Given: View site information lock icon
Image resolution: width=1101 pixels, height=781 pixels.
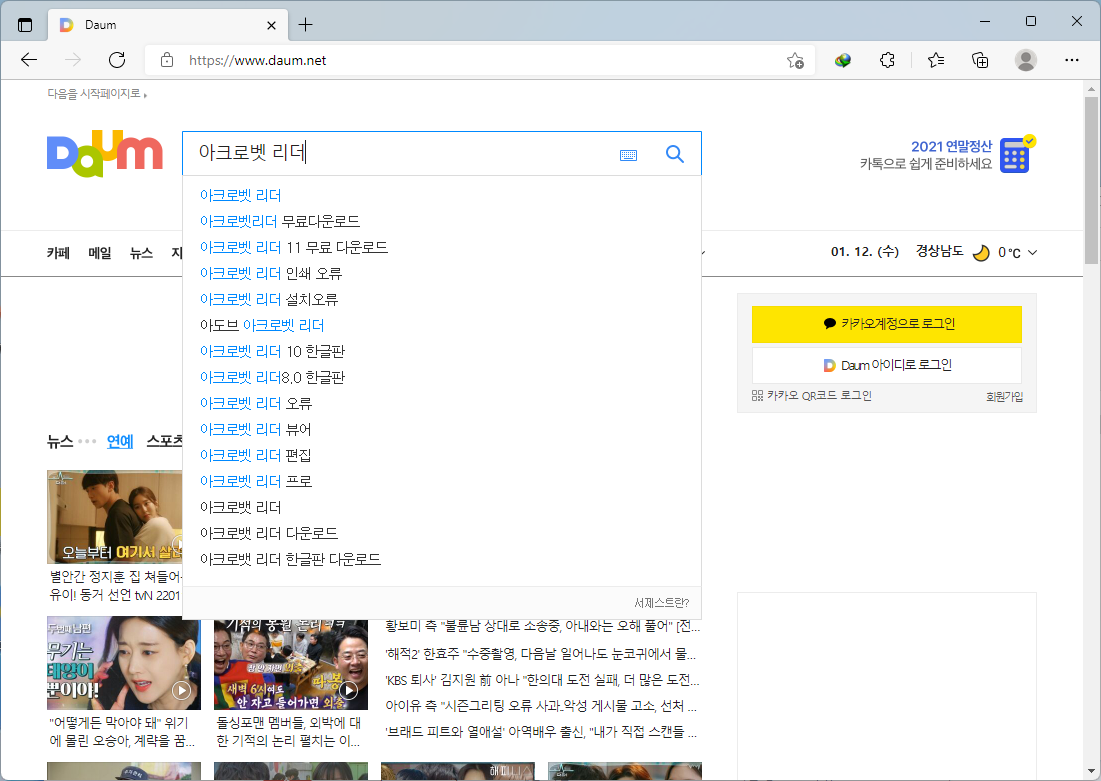Looking at the screenshot, I should [x=166, y=60].
